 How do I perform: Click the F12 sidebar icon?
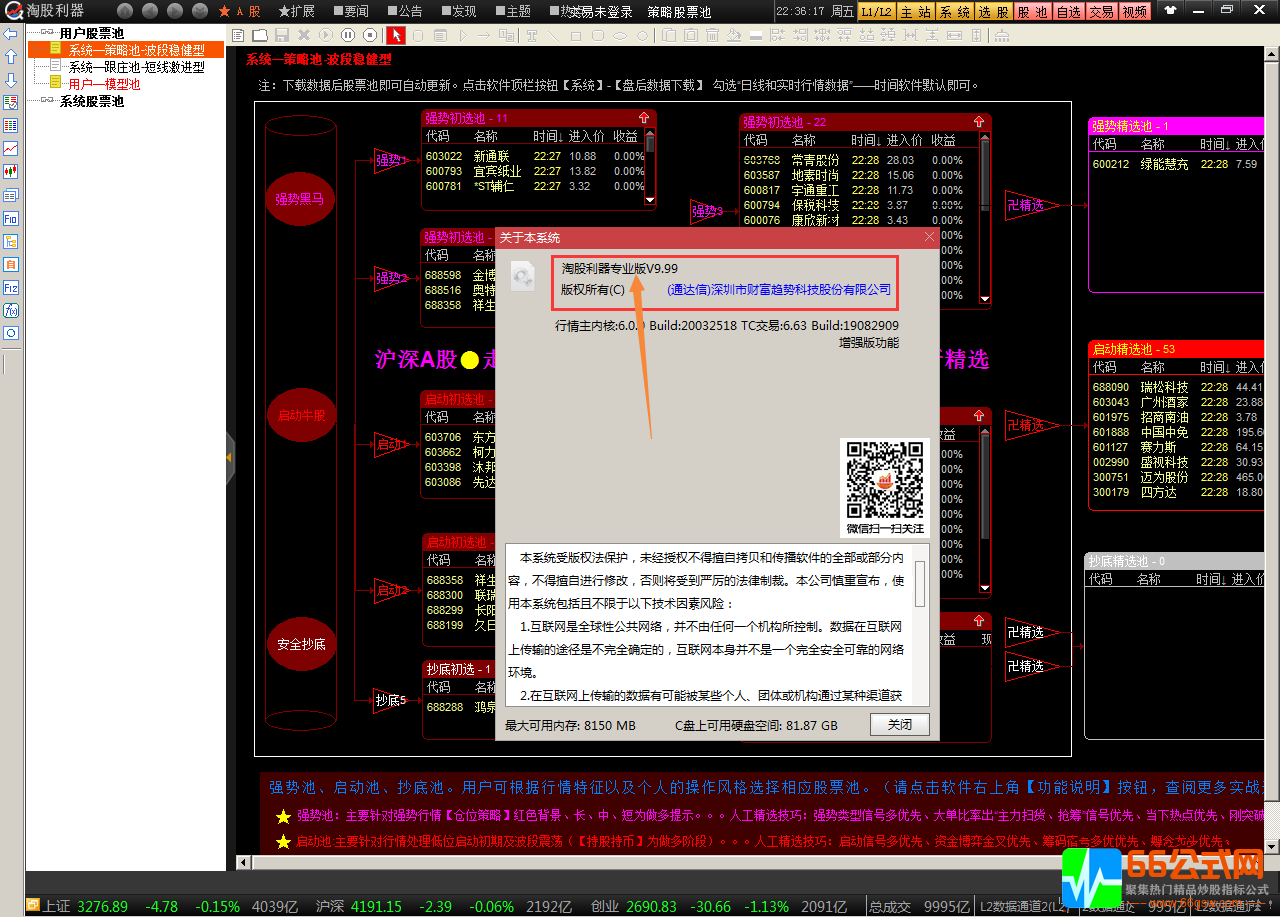point(11,287)
